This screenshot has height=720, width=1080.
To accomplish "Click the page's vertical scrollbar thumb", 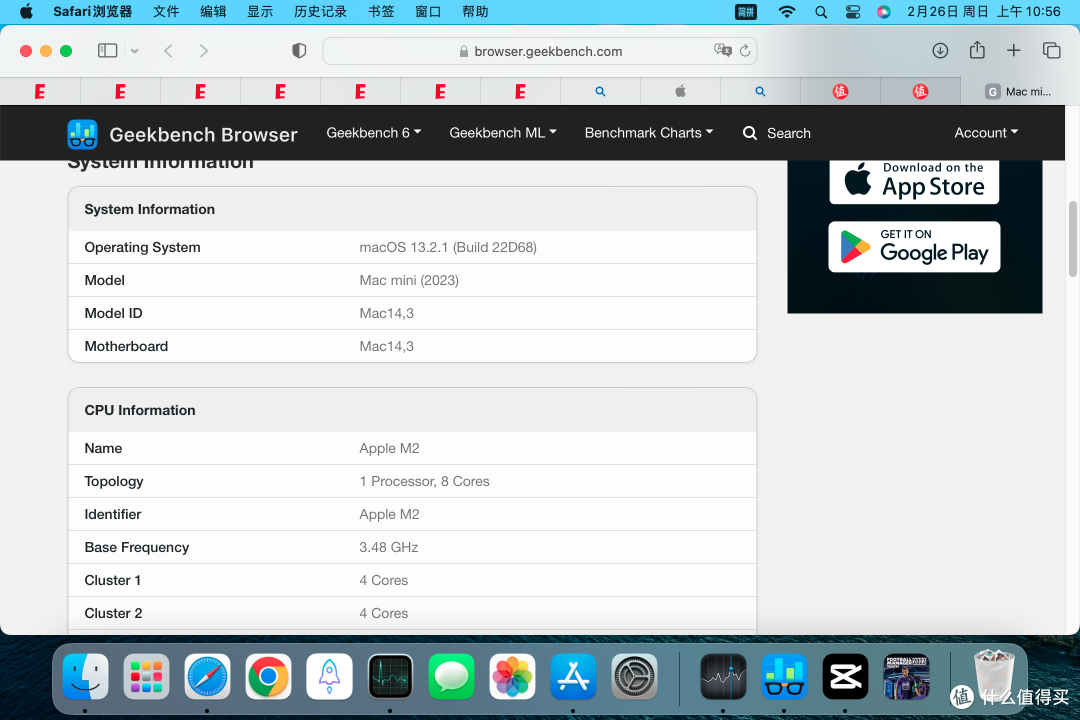I will pyautogui.click(x=1072, y=239).
